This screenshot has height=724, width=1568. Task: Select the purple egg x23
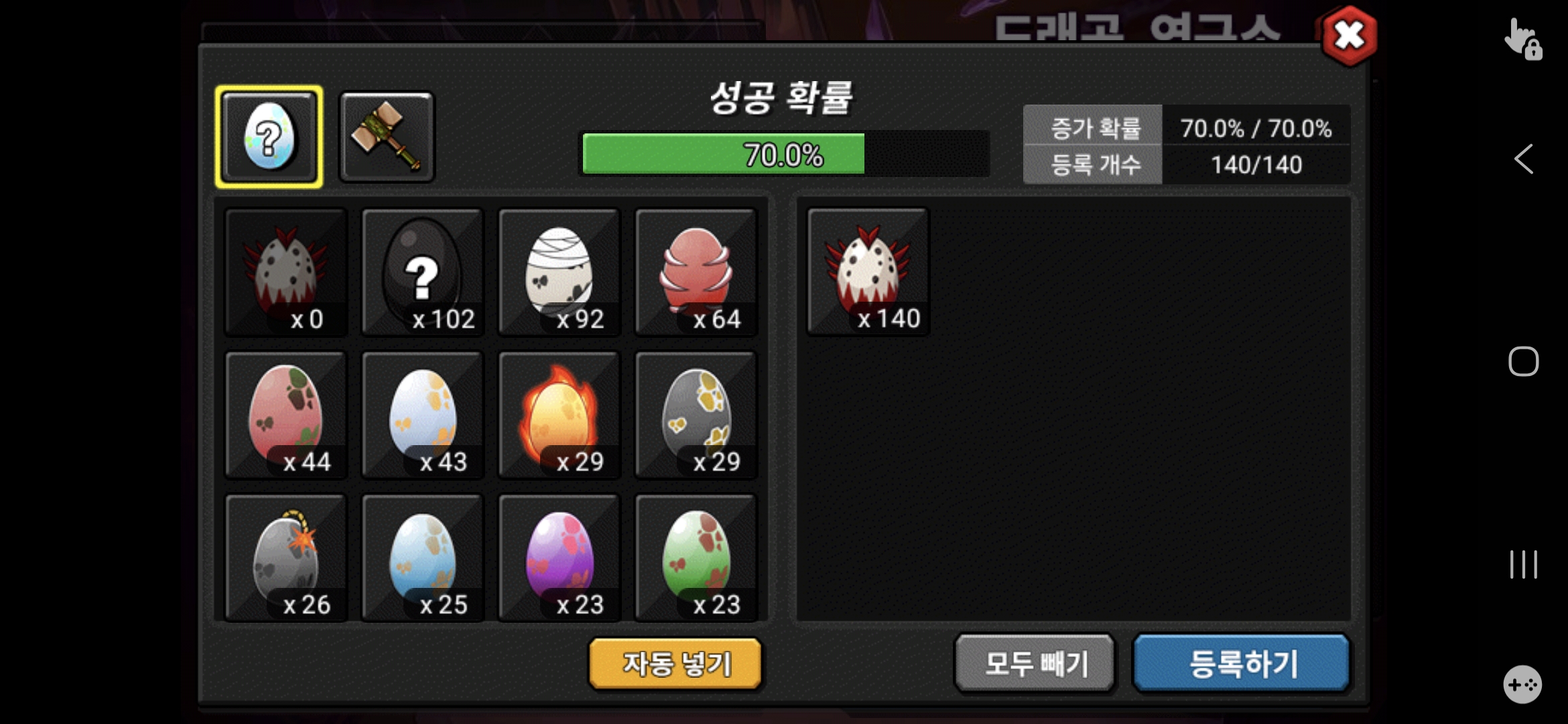559,558
